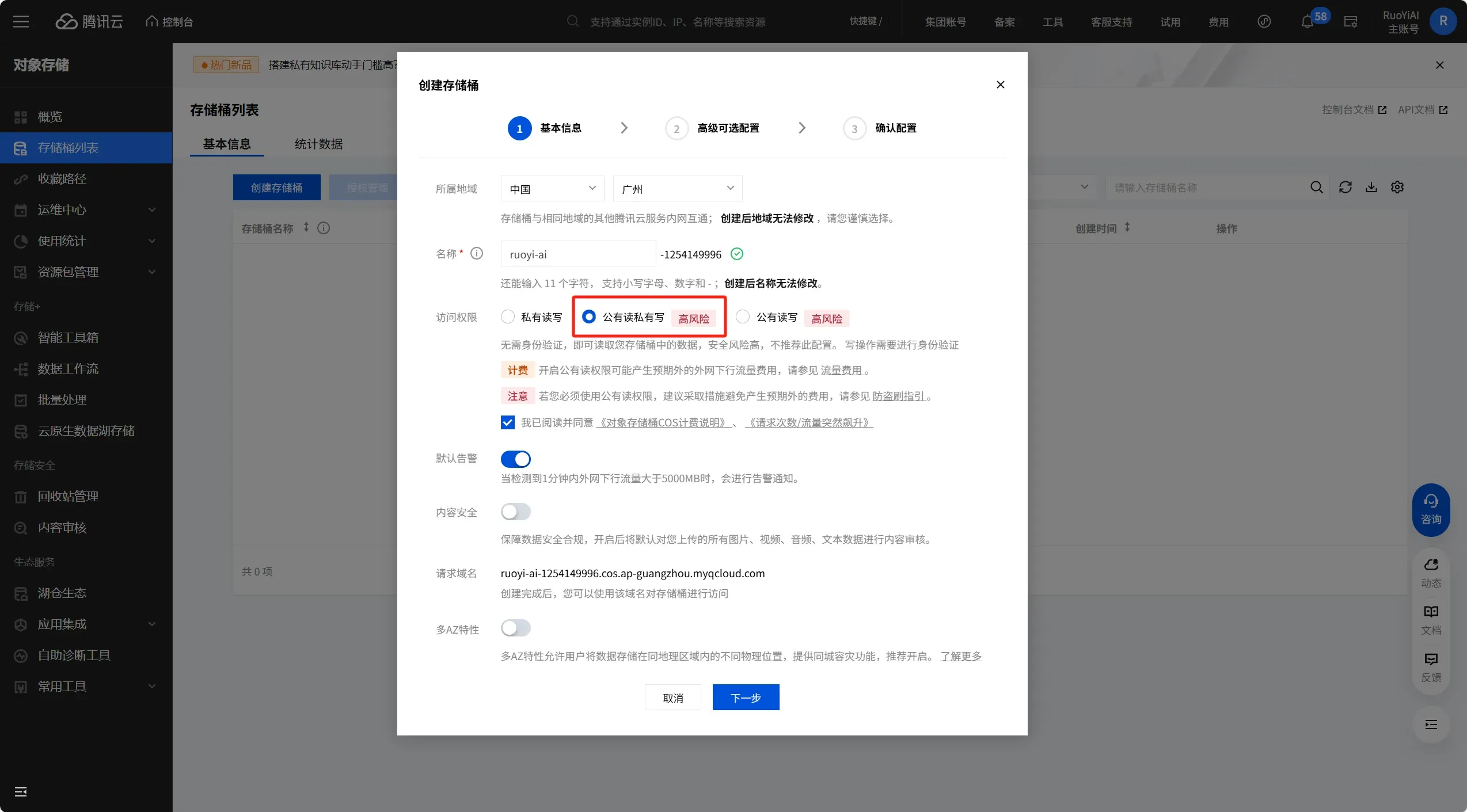Open 收藏路径 in the sidebar
This screenshot has height=812, width=1467.
62,178
